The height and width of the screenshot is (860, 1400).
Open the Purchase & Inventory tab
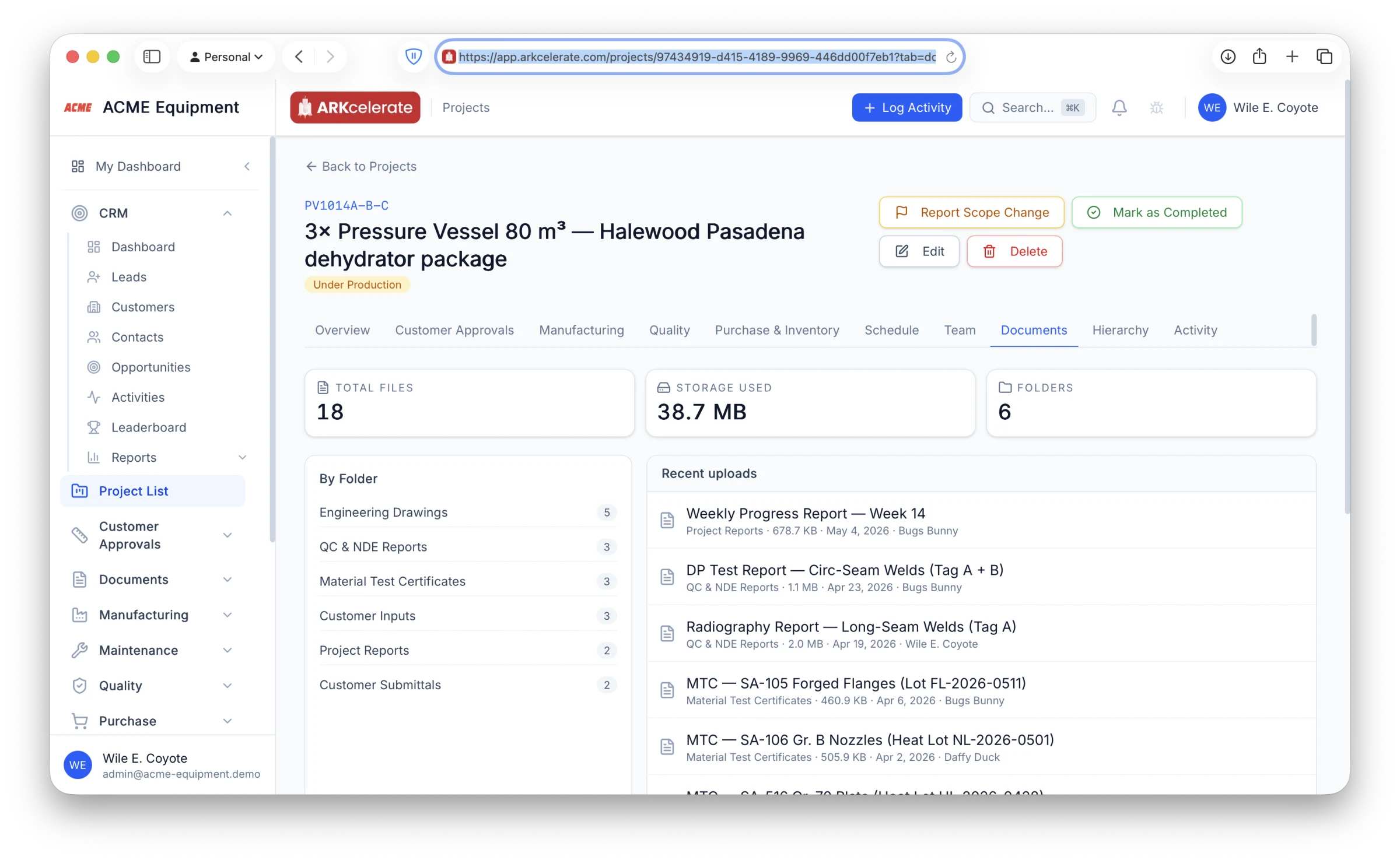[777, 331]
